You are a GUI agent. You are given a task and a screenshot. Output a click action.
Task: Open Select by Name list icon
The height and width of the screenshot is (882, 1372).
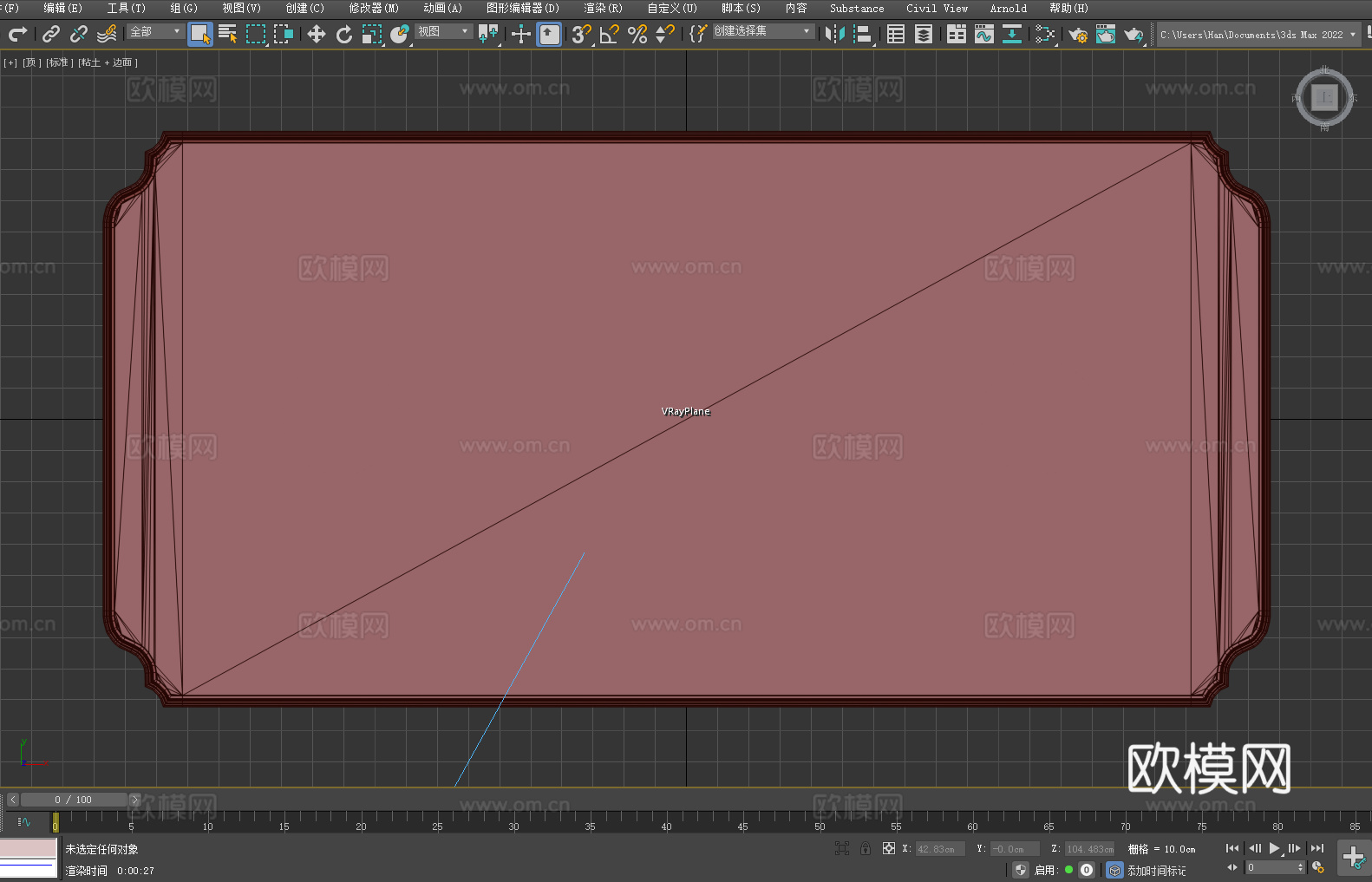(228, 34)
